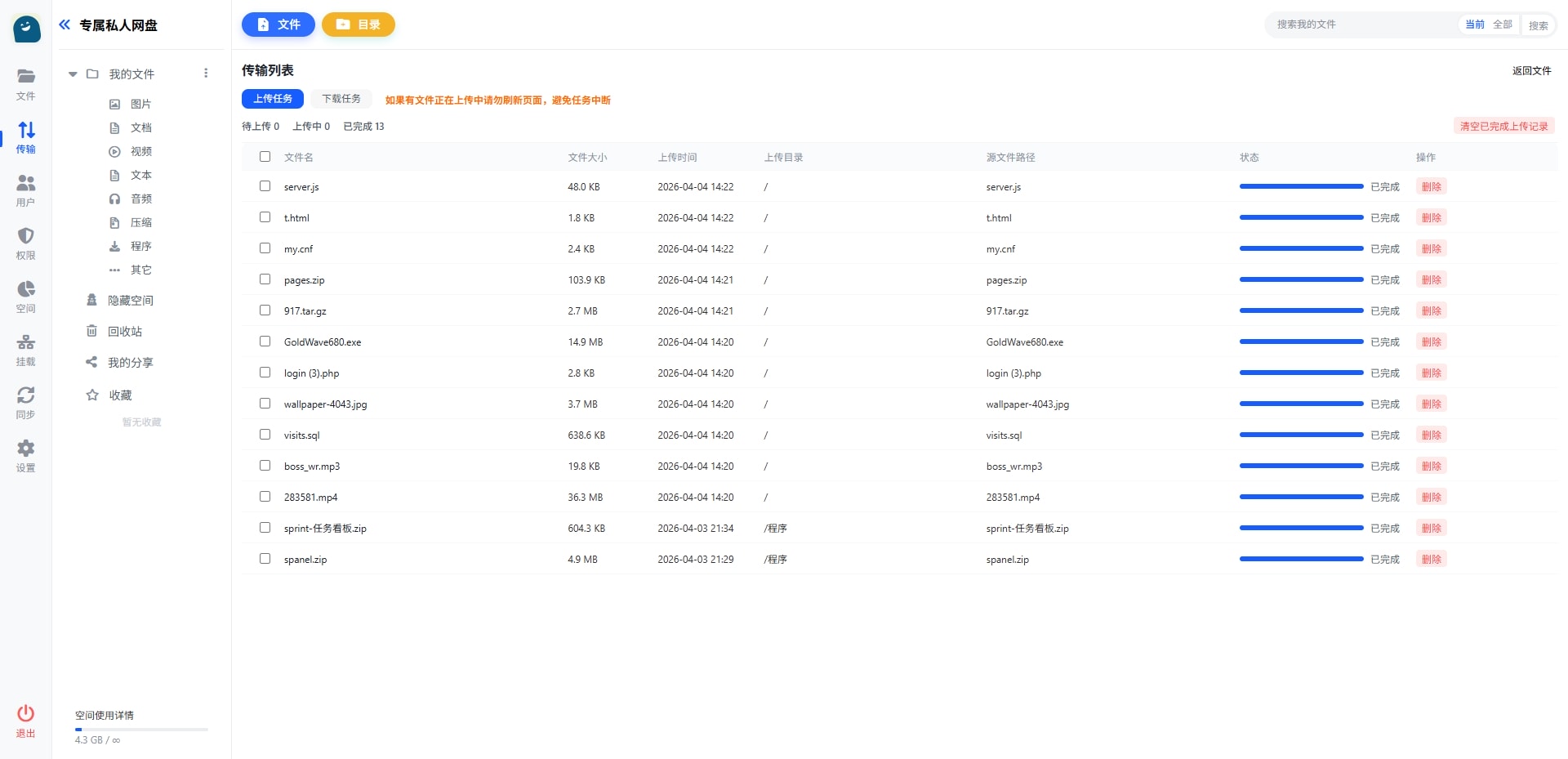Select the GoldWave680.exe row checkbox
Screen dimensions: 1568x759
coord(265,342)
